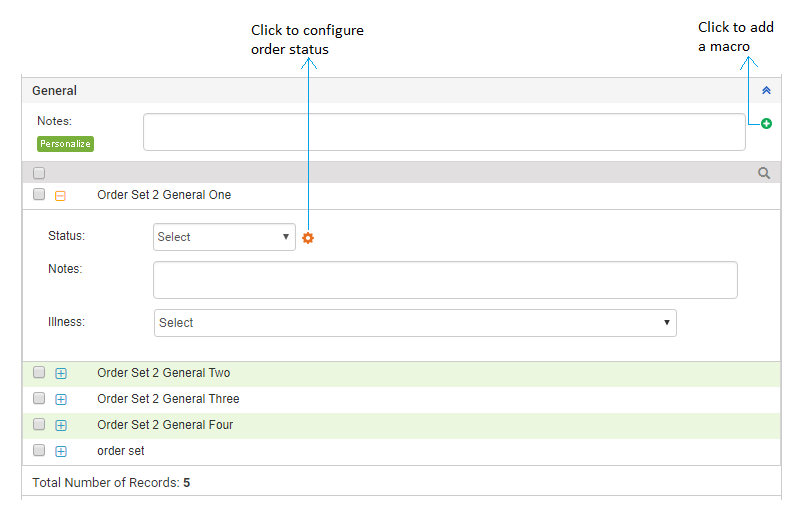Toggle the select-all checkbox in grid header
Image resolution: width=790 pixels, height=516 pixels.
click(39, 173)
